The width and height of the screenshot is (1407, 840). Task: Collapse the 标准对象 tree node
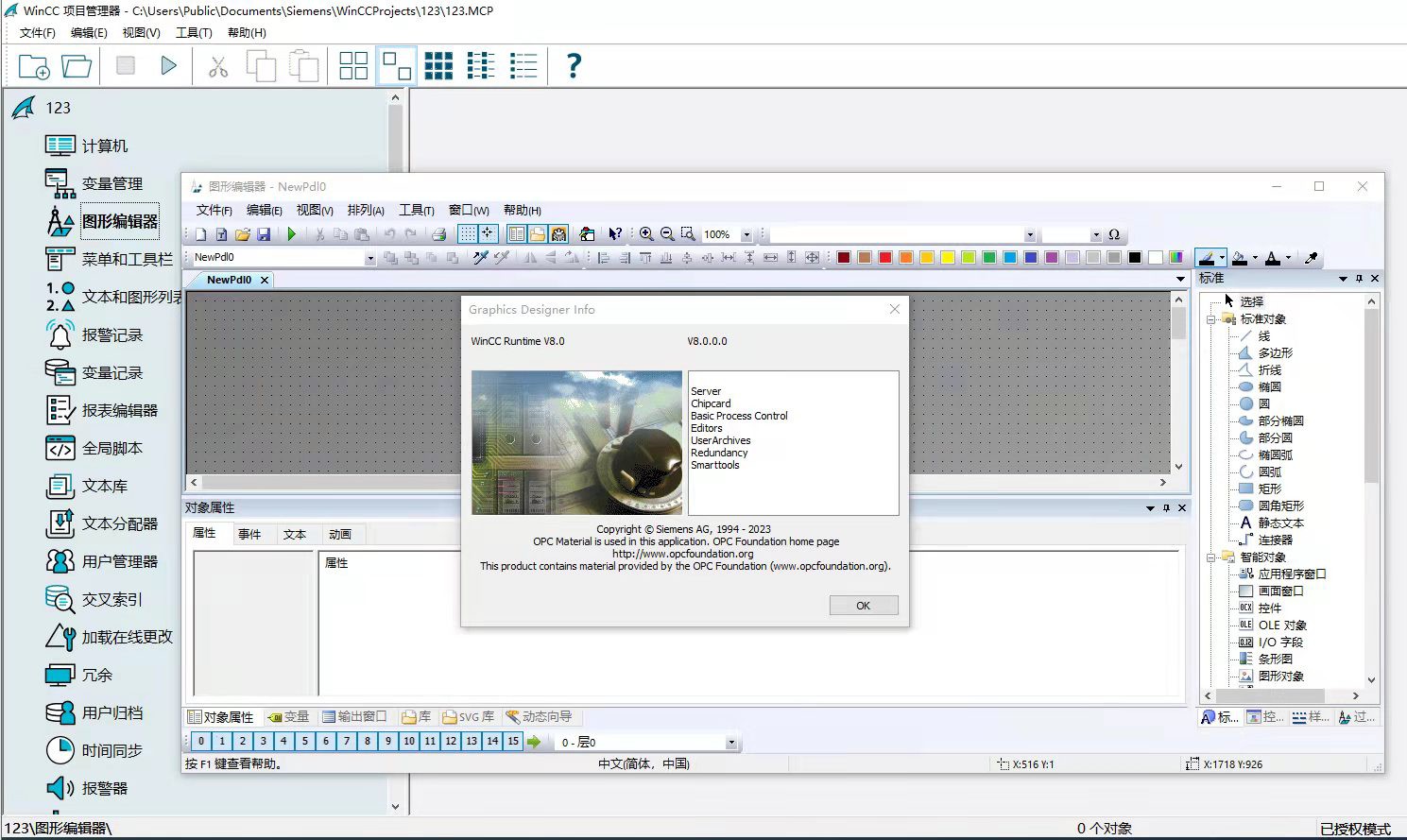pyautogui.click(x=1211, y=319)
